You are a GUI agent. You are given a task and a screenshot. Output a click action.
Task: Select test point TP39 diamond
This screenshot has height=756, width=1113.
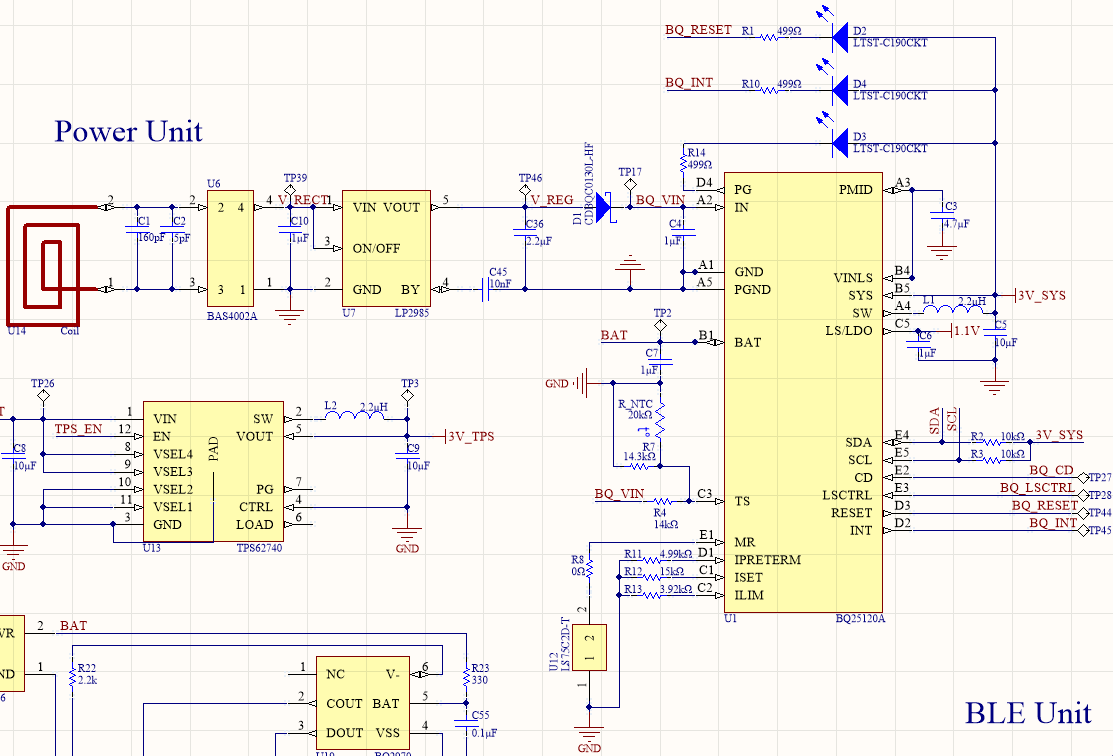pos(290,191)
